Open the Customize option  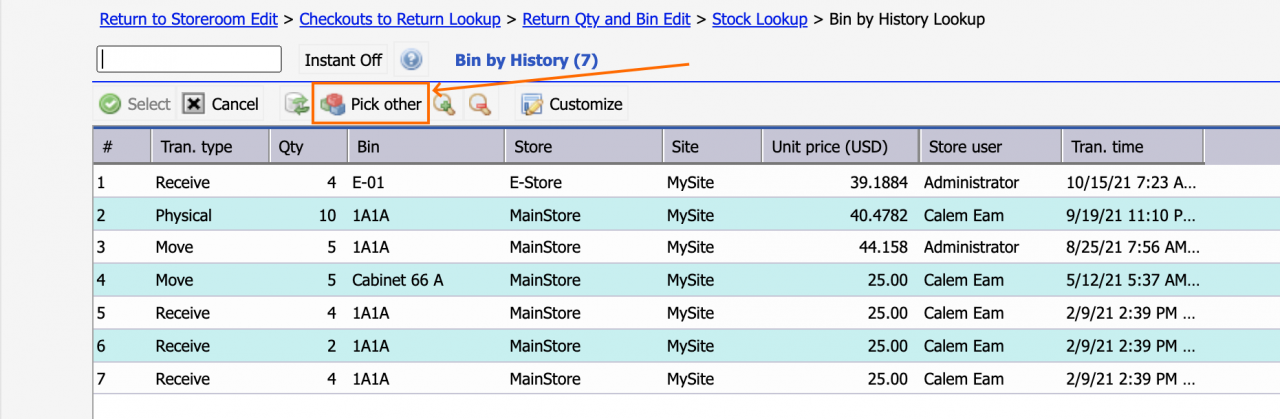572,104
